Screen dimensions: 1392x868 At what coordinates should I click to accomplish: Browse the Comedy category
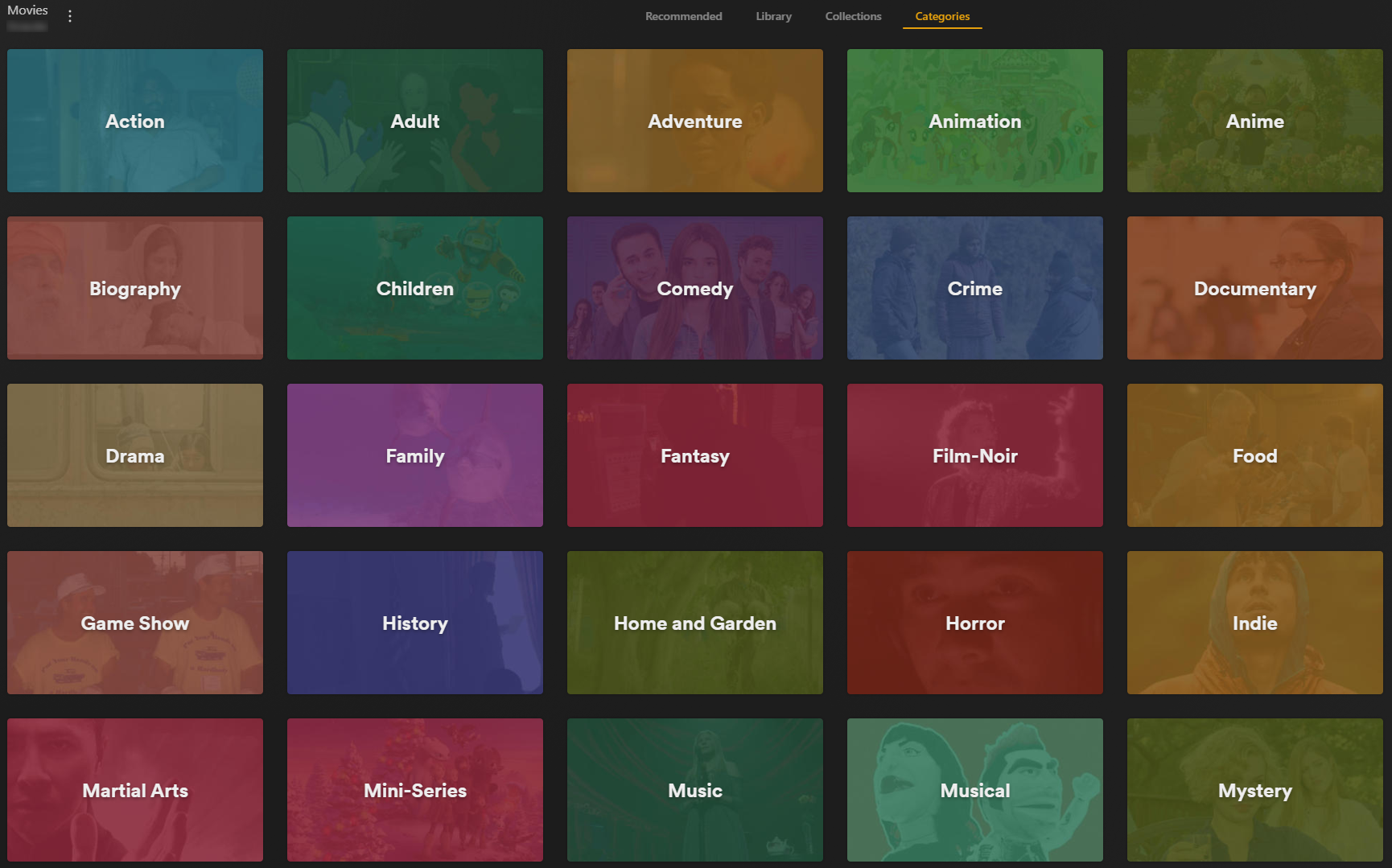pos(694,288)
